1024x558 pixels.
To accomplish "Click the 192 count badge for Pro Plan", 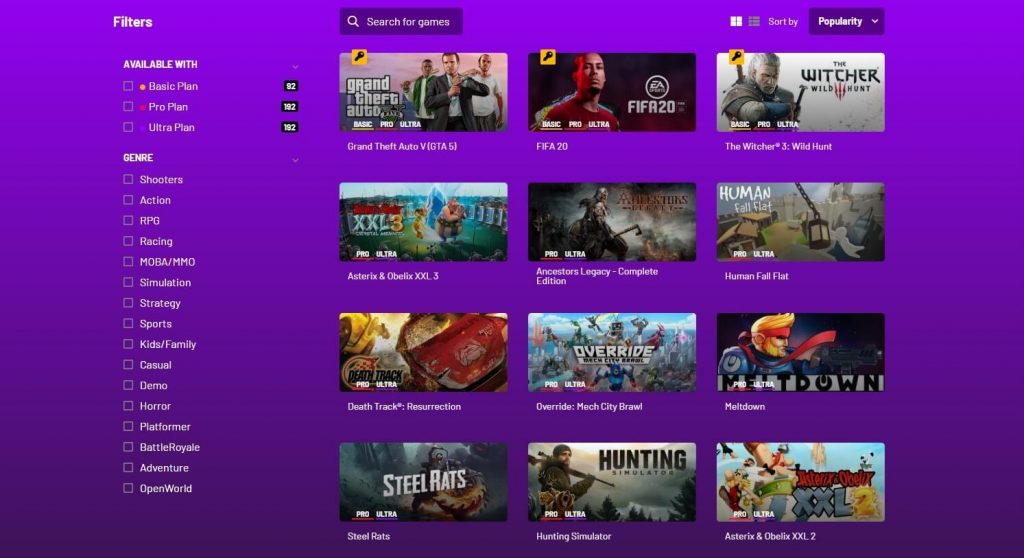I will 289,107.
